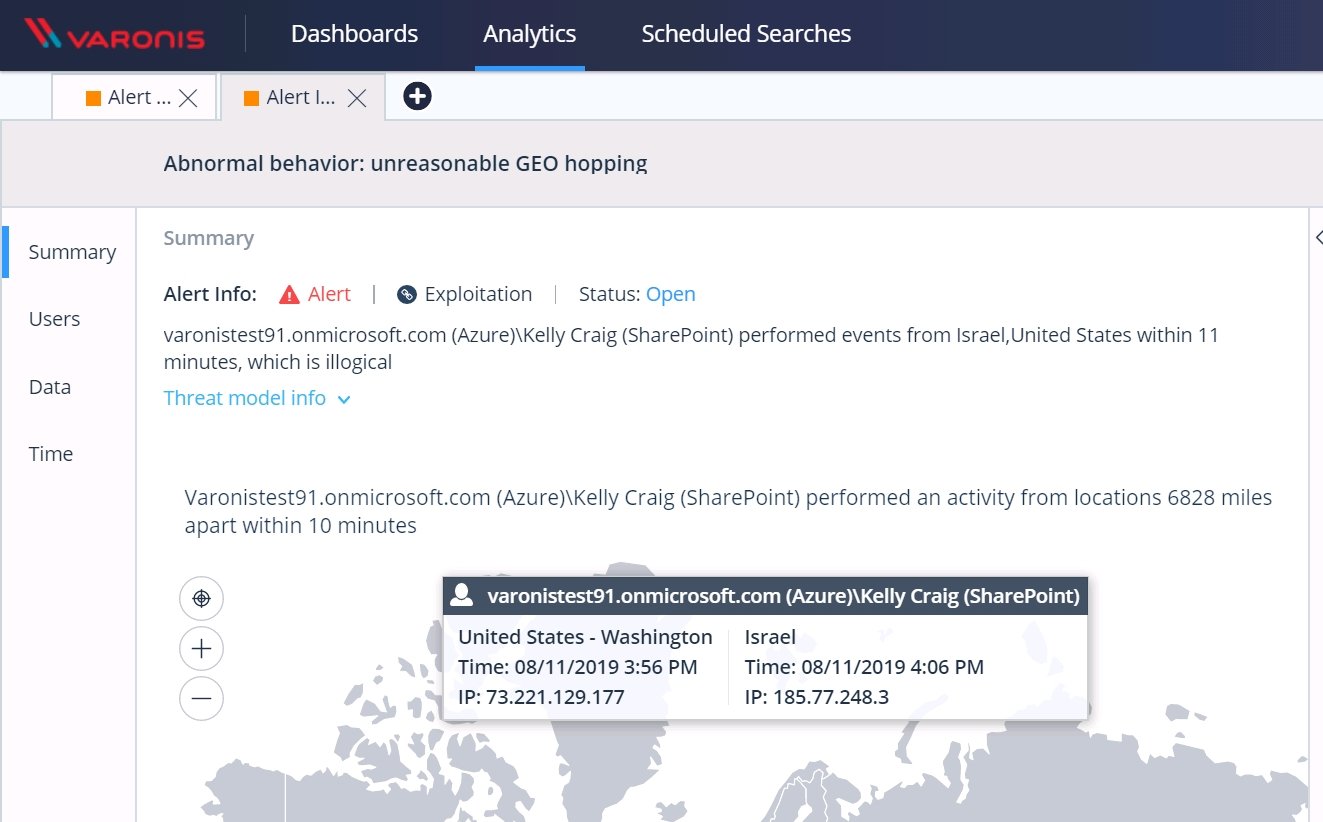
Task: Switch to the first Alert tab
Action: (x=135, y=97)
